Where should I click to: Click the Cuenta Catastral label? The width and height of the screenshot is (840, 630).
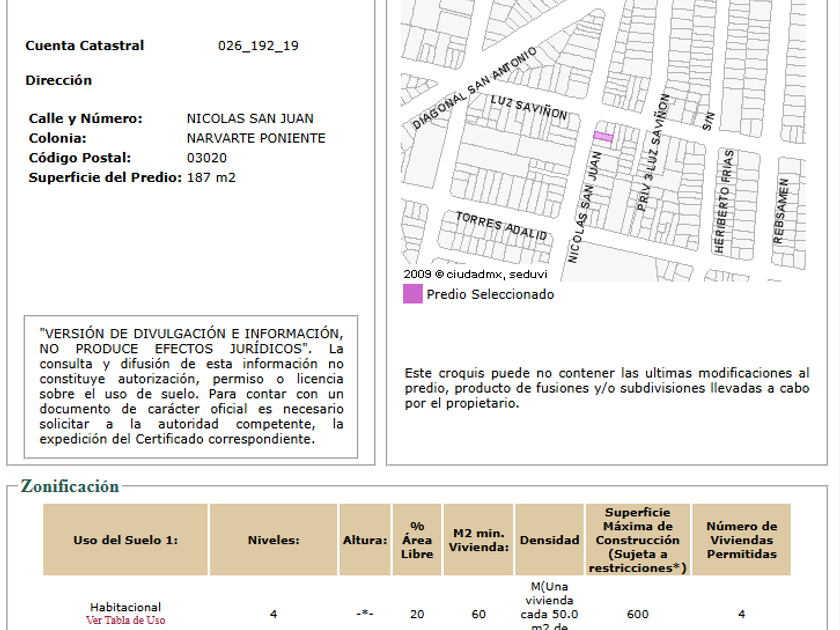pyautogui.click(x=85, y=46)
